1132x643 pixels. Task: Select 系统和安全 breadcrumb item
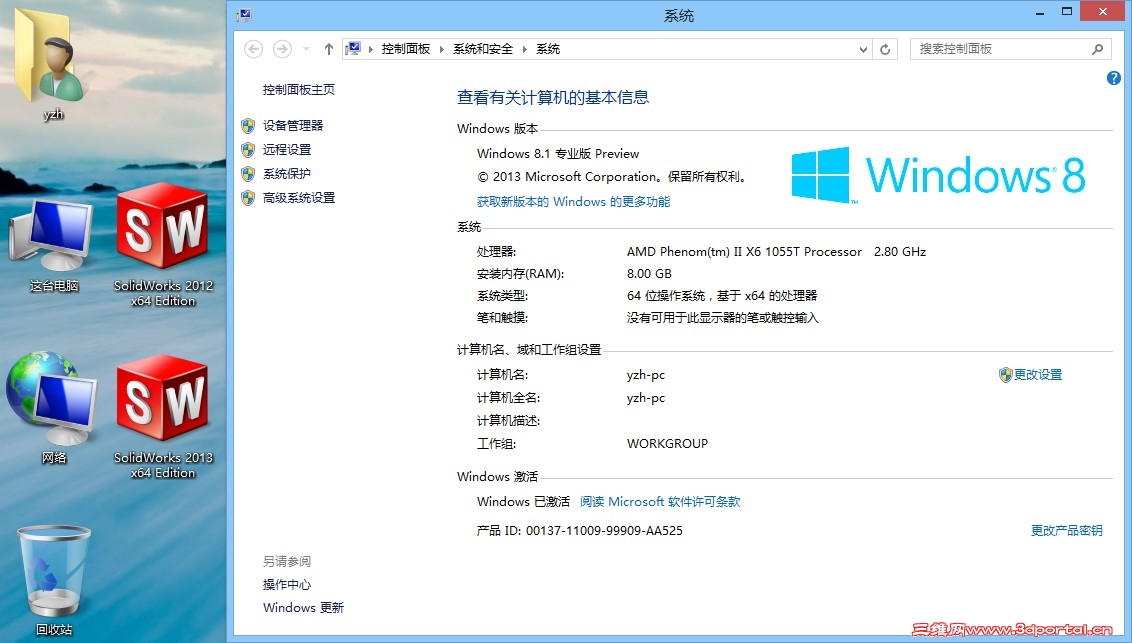[483, 48]
